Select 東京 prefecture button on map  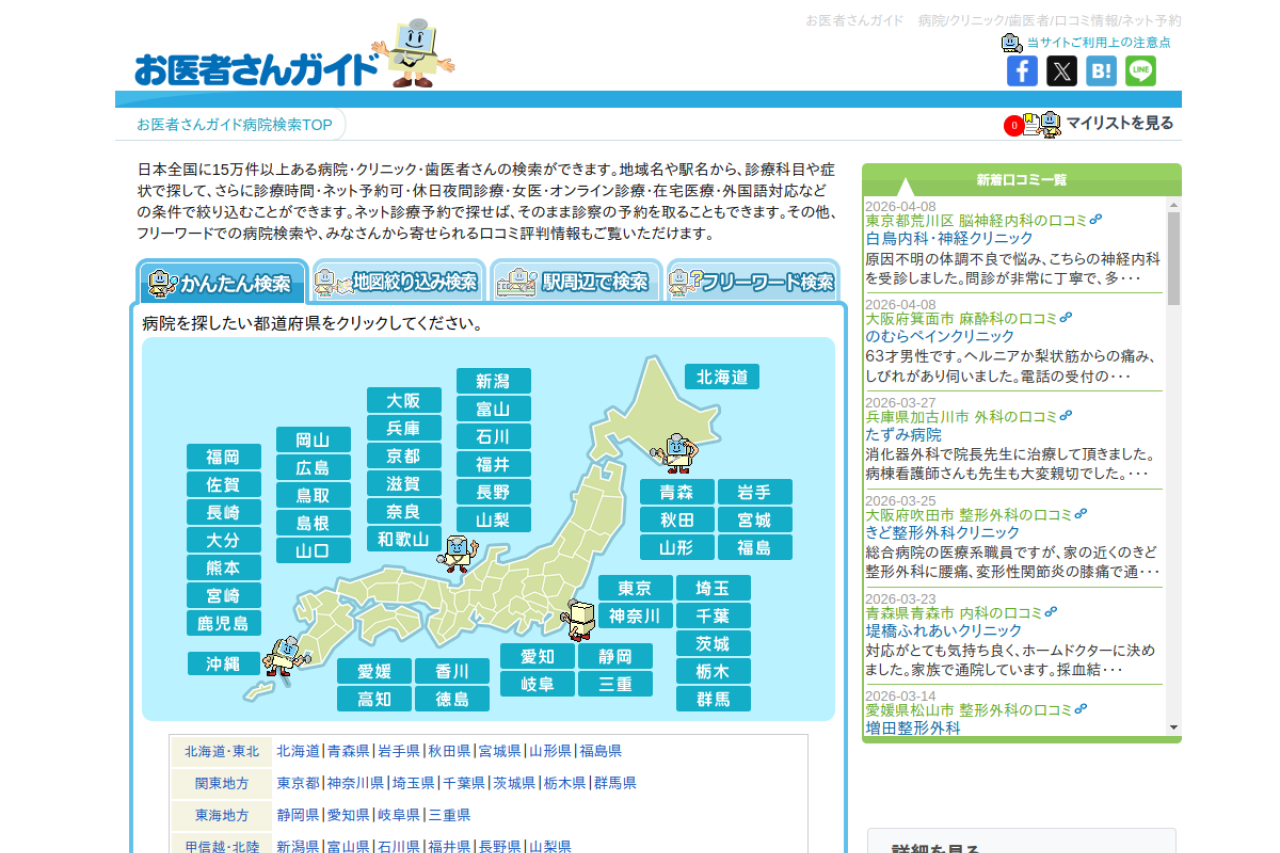tap(635, 588)
